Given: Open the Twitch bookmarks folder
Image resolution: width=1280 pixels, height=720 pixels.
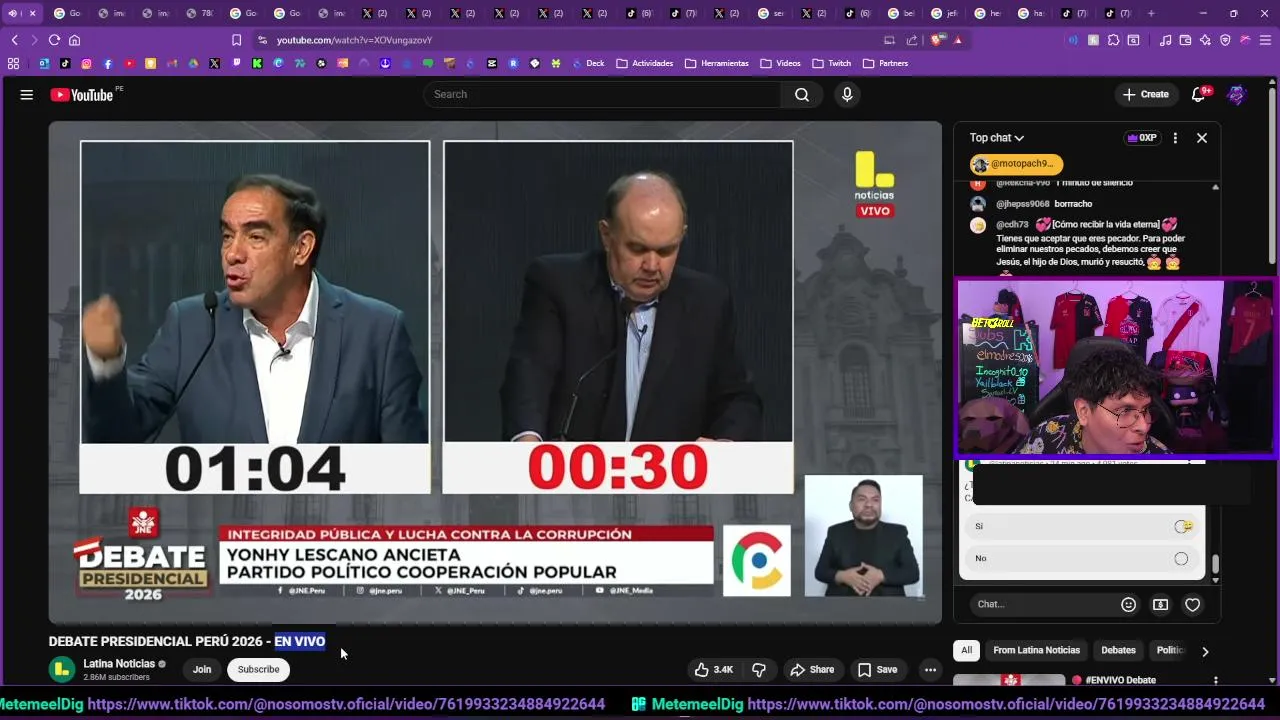Looking at the screenshot, I should [x=831, y=63].
